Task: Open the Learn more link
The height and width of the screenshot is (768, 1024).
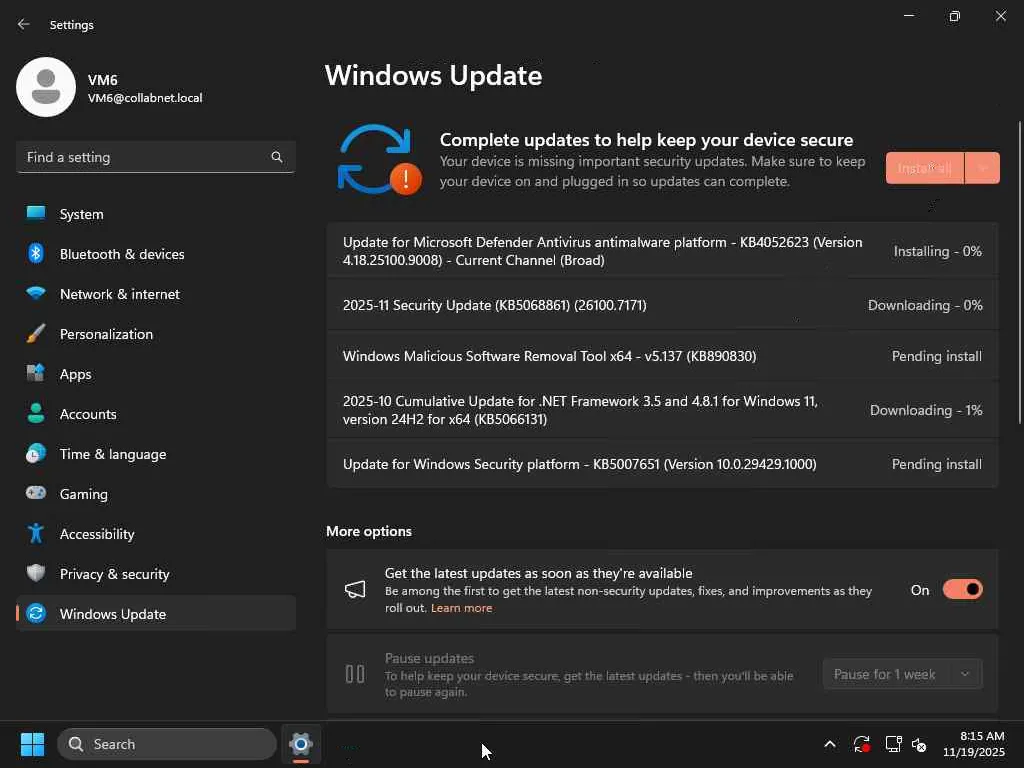Action: [461, 608]
